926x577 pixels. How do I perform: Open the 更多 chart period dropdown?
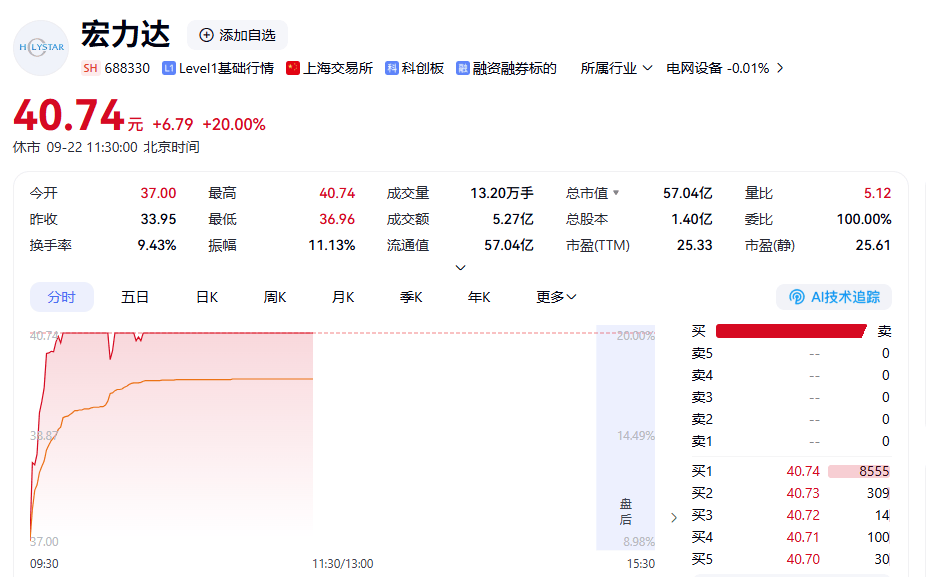click(556, 297)
